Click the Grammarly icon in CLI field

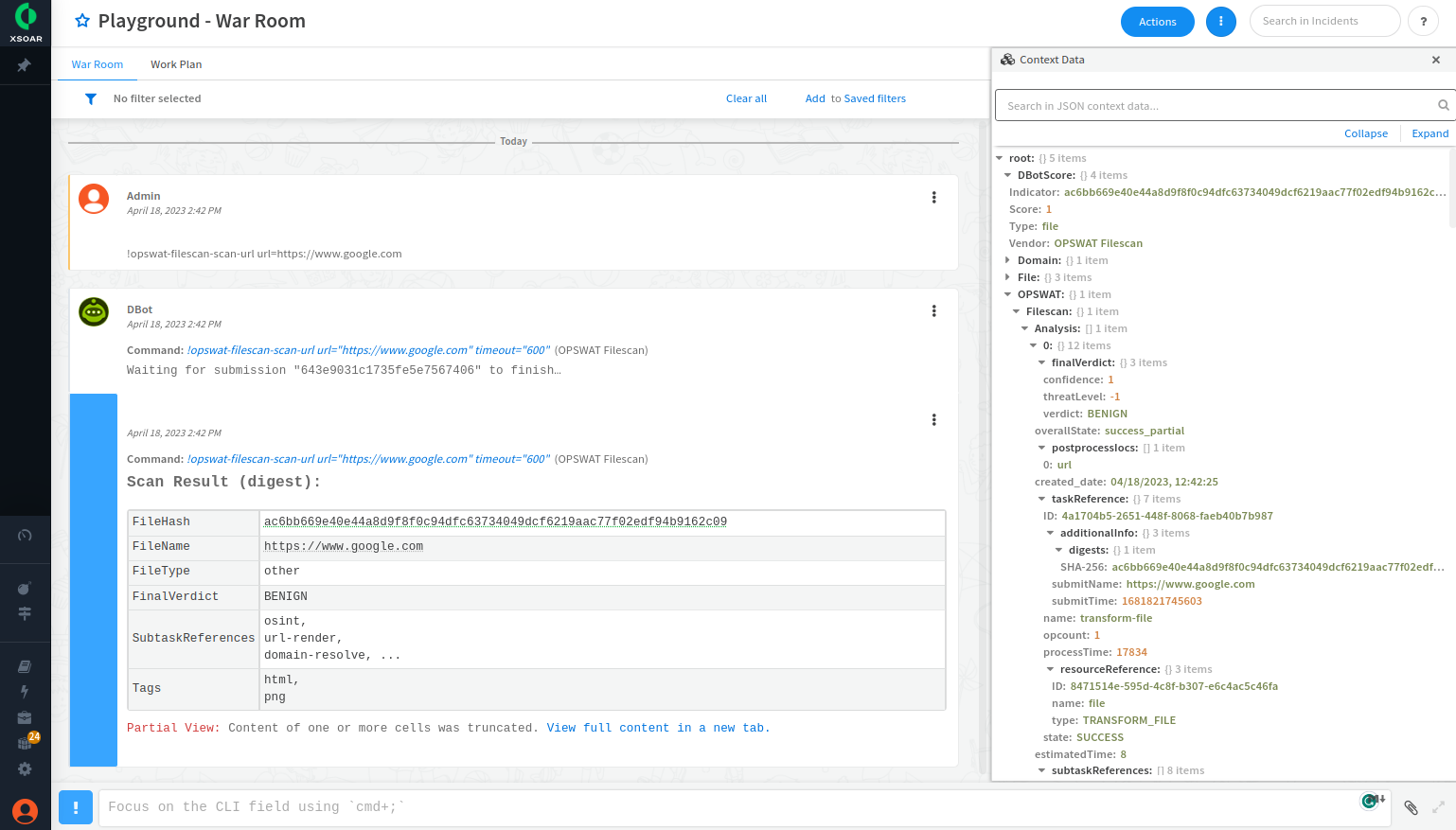point(1369,801)
